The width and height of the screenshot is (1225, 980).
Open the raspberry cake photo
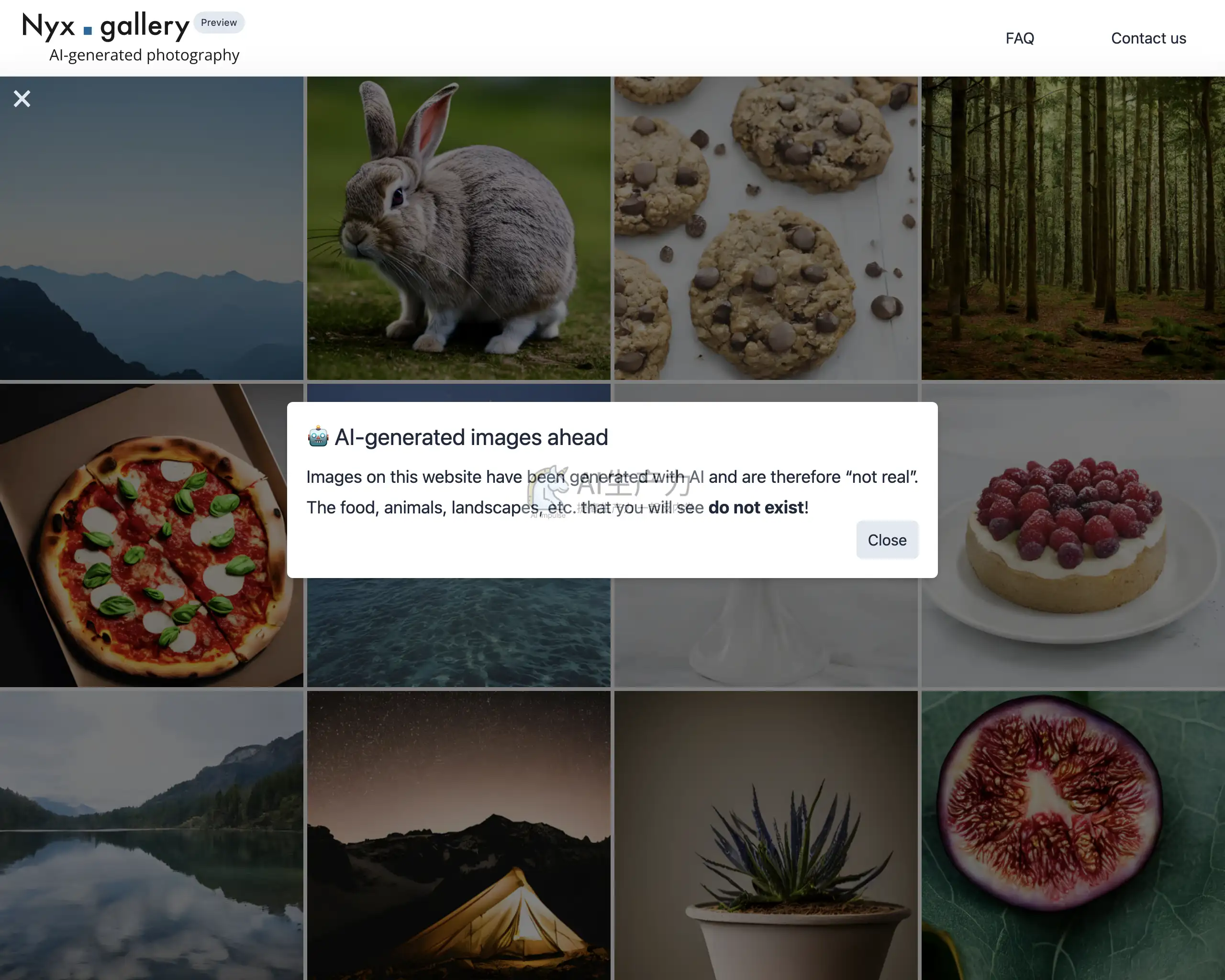coord(1073,535)
